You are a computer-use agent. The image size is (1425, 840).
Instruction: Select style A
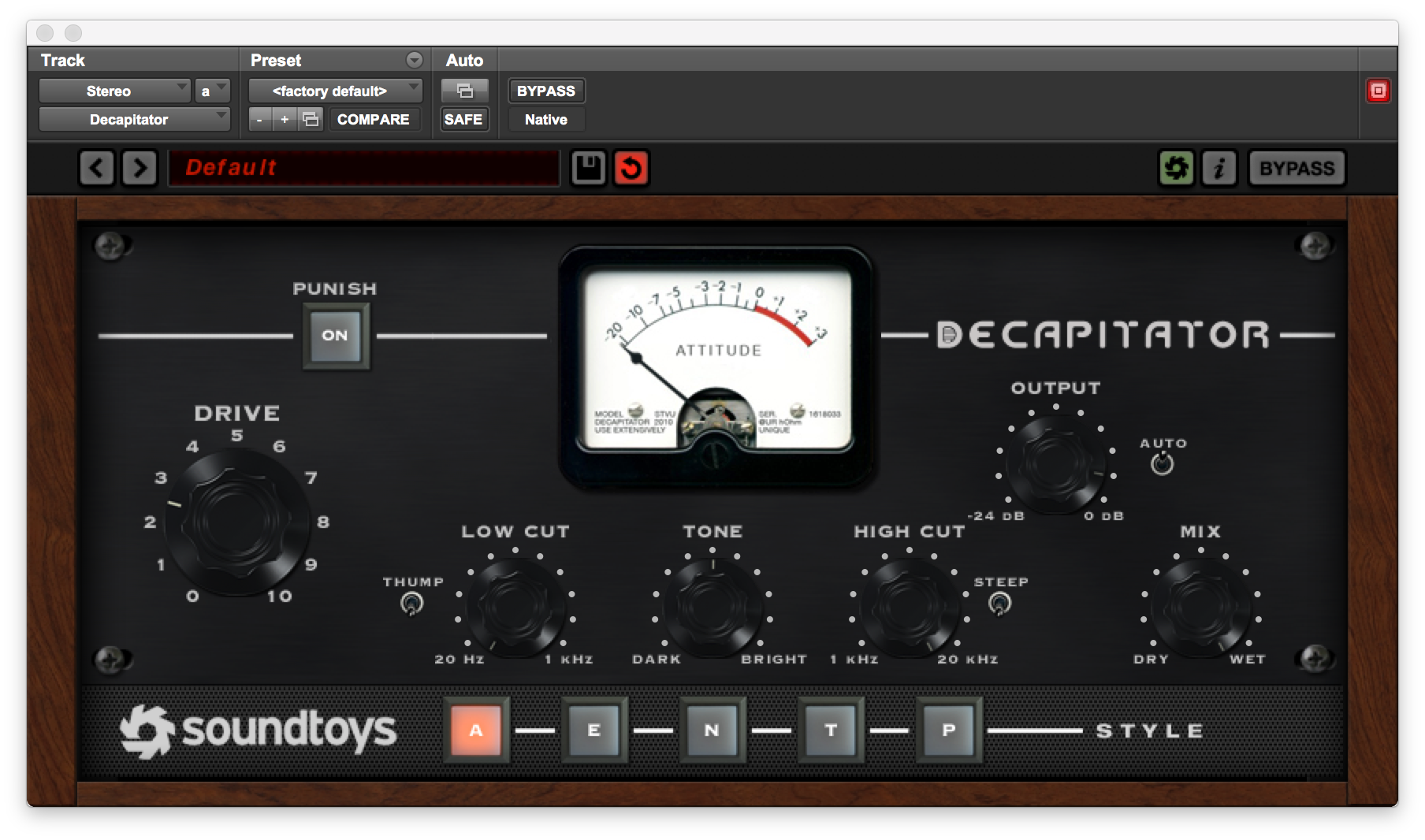pyautogui.click(x=476, y=730)
